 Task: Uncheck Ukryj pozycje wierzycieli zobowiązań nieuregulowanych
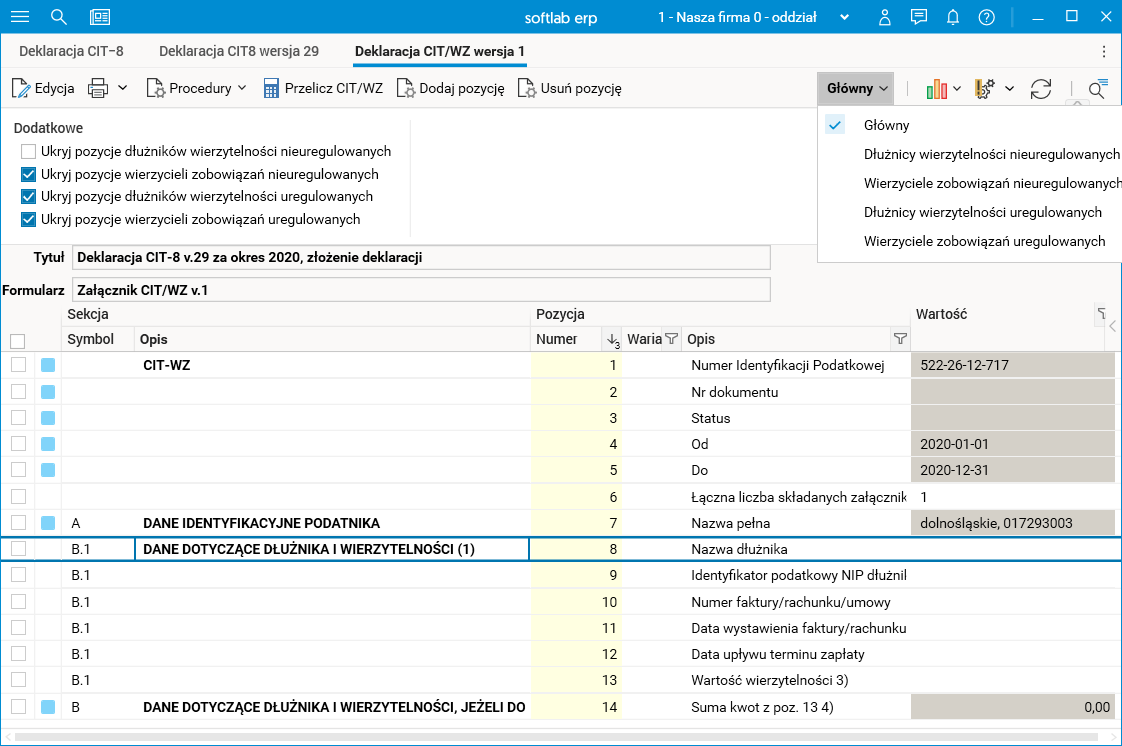29,175
